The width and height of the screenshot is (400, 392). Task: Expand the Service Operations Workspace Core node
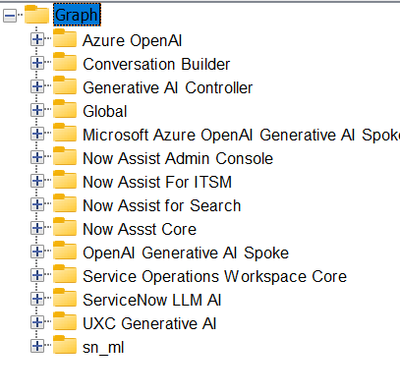[x=37, y=276]
